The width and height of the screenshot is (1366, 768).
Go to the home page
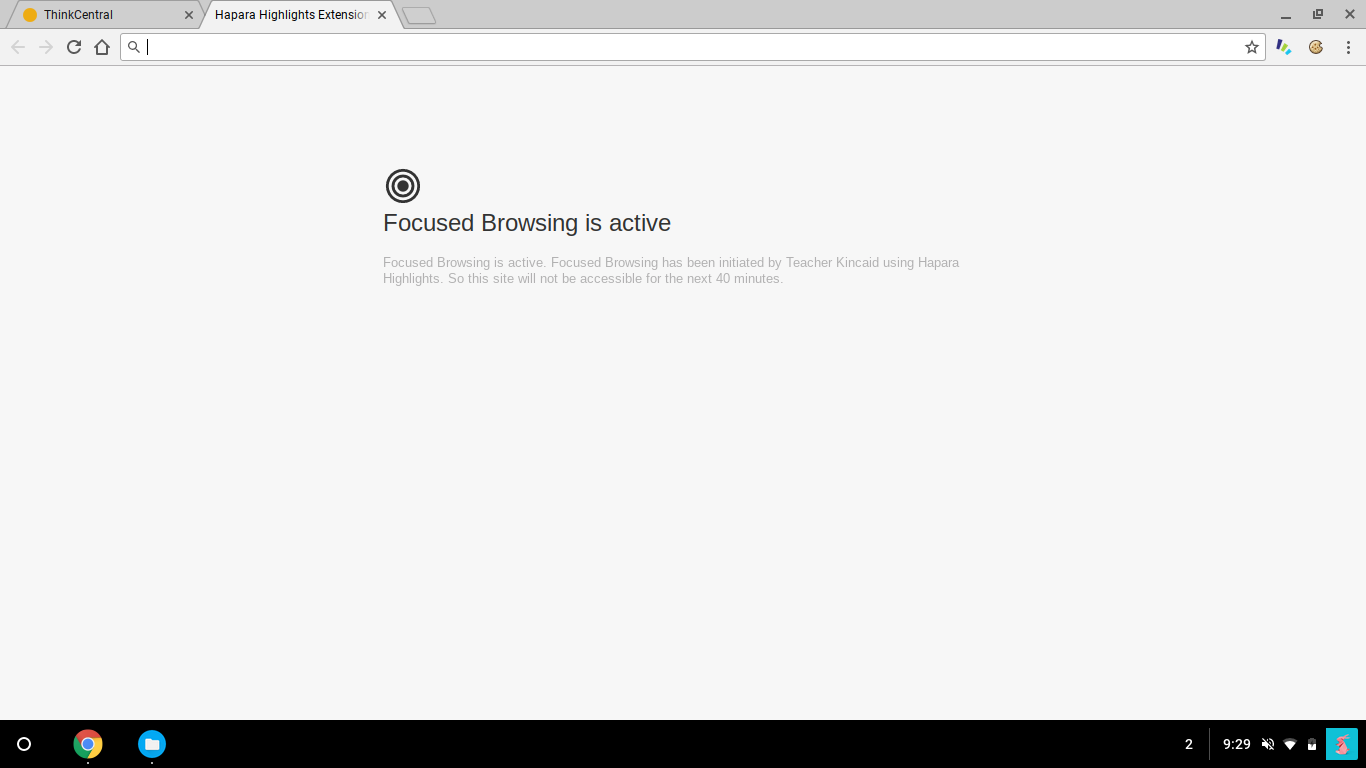click(102, 47)
